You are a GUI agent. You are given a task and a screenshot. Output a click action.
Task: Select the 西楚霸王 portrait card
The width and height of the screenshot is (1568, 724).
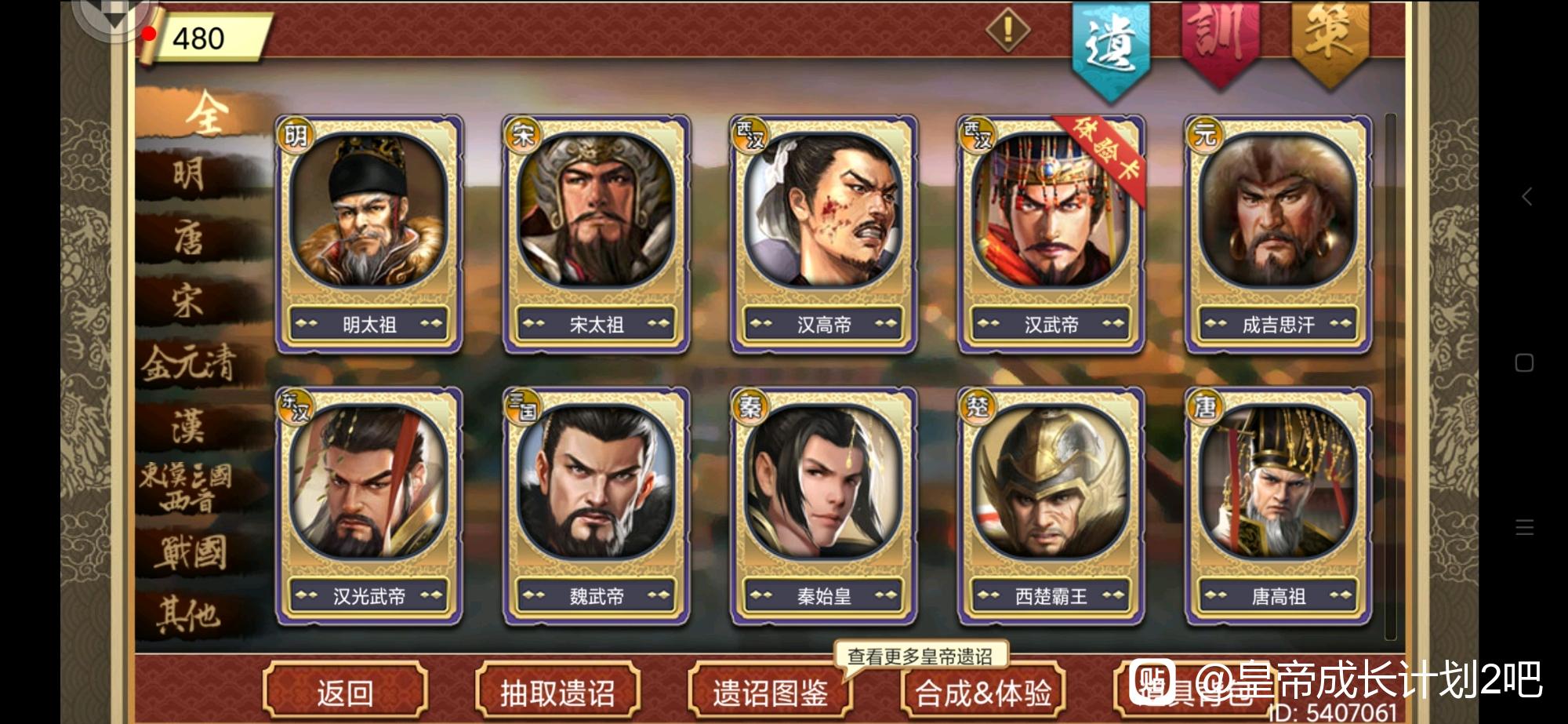(x=1051, y=506)
